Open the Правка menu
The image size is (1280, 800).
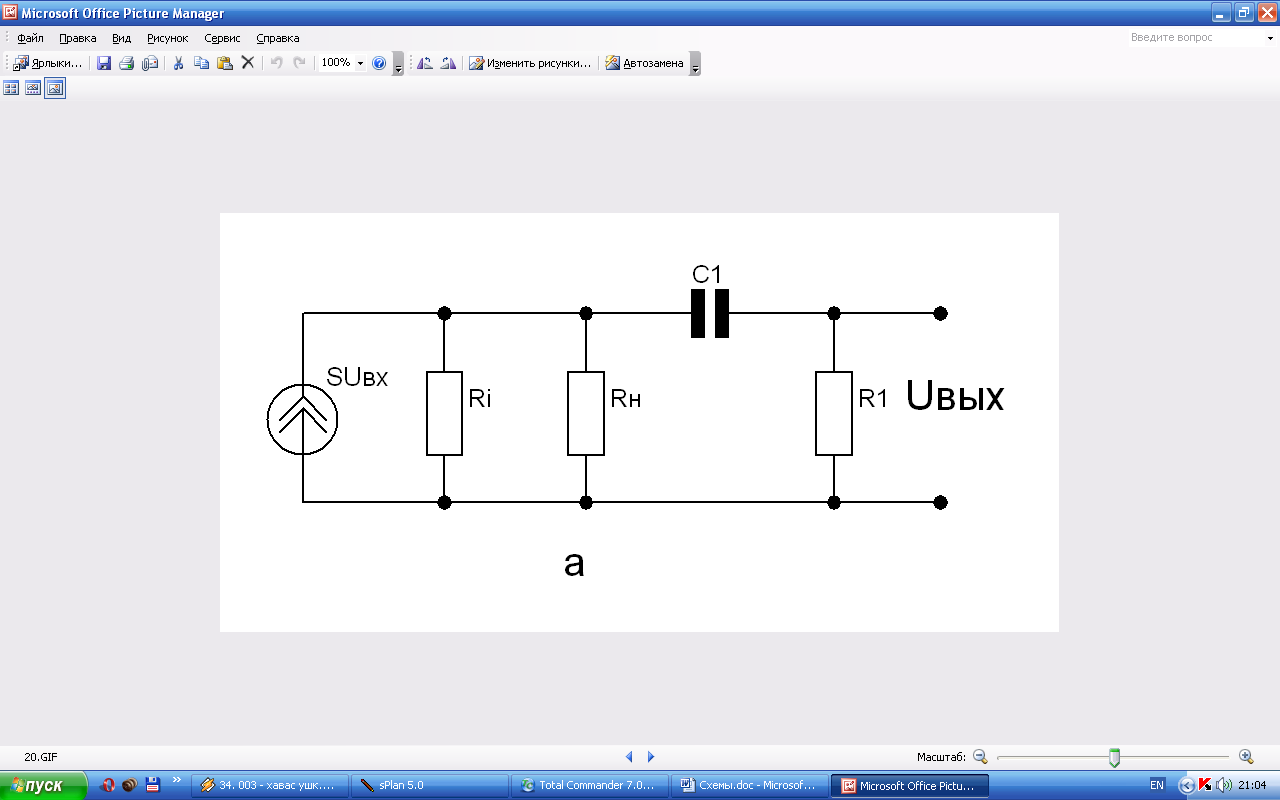(78, 38)
